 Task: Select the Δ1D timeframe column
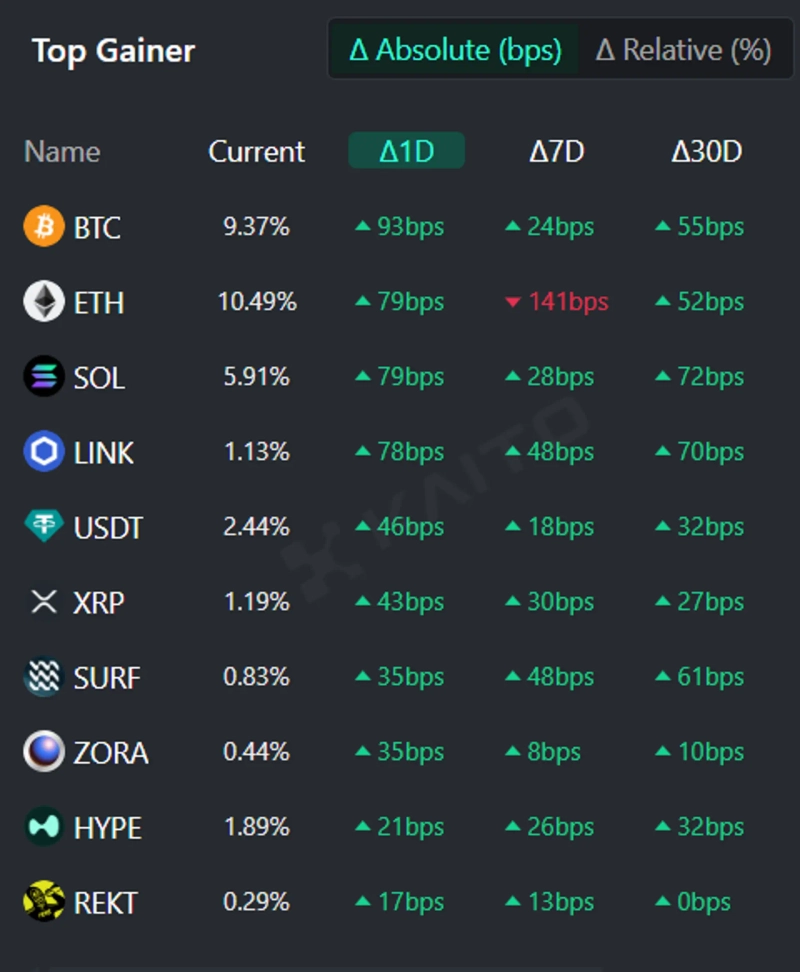pos(406,151)
